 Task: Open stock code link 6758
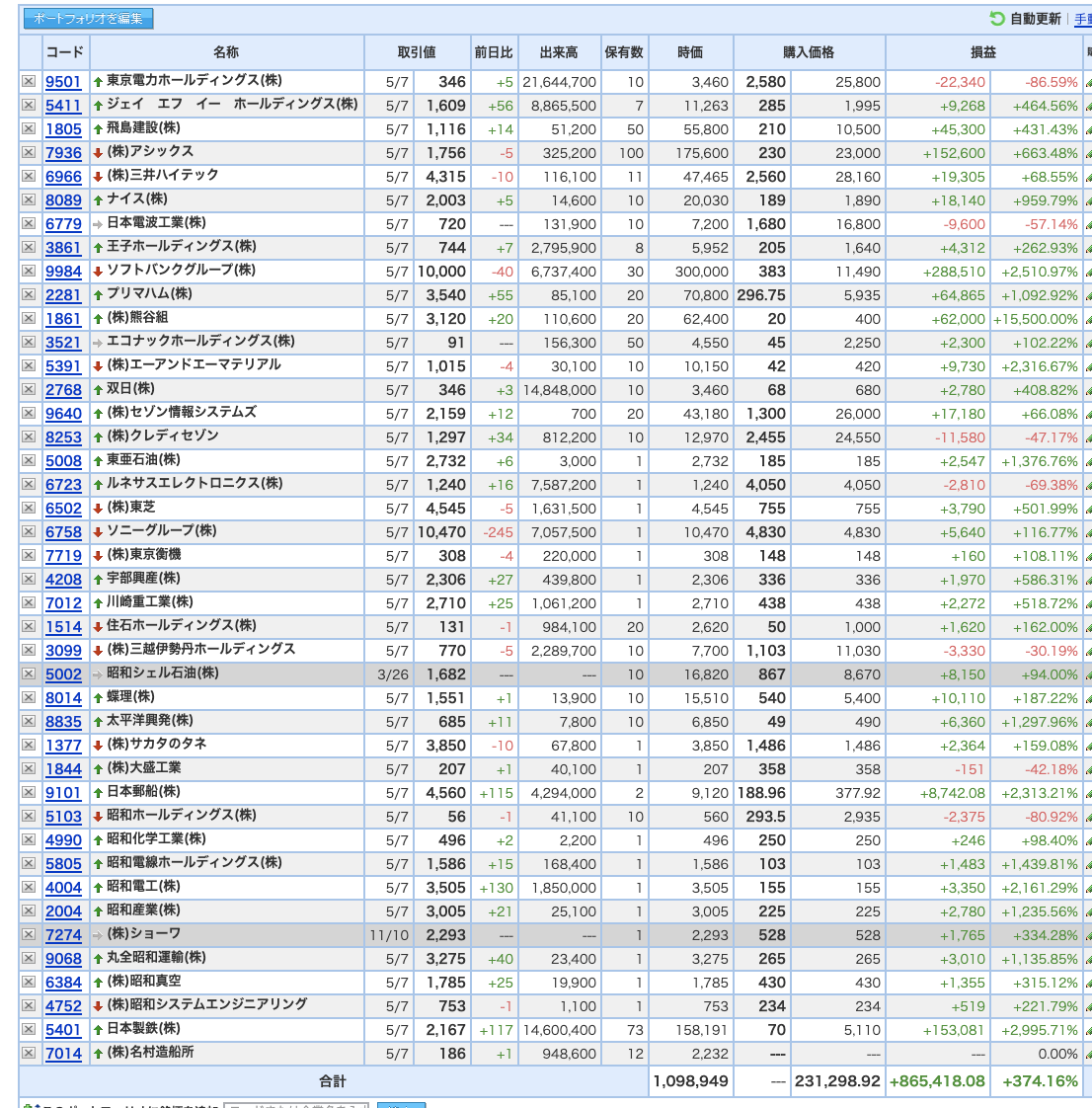coord(63,532)
